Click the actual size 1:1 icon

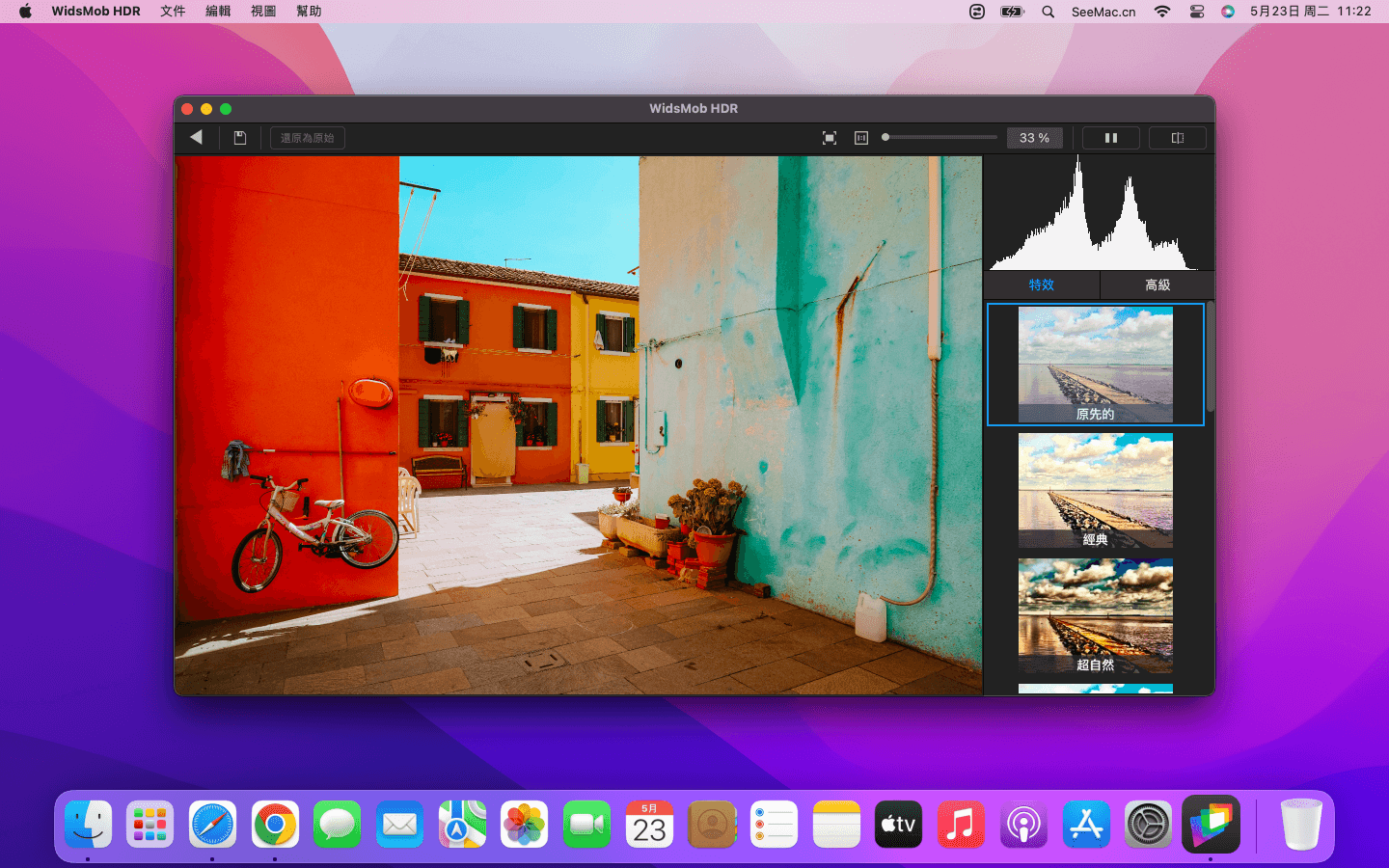click(861, 138)
